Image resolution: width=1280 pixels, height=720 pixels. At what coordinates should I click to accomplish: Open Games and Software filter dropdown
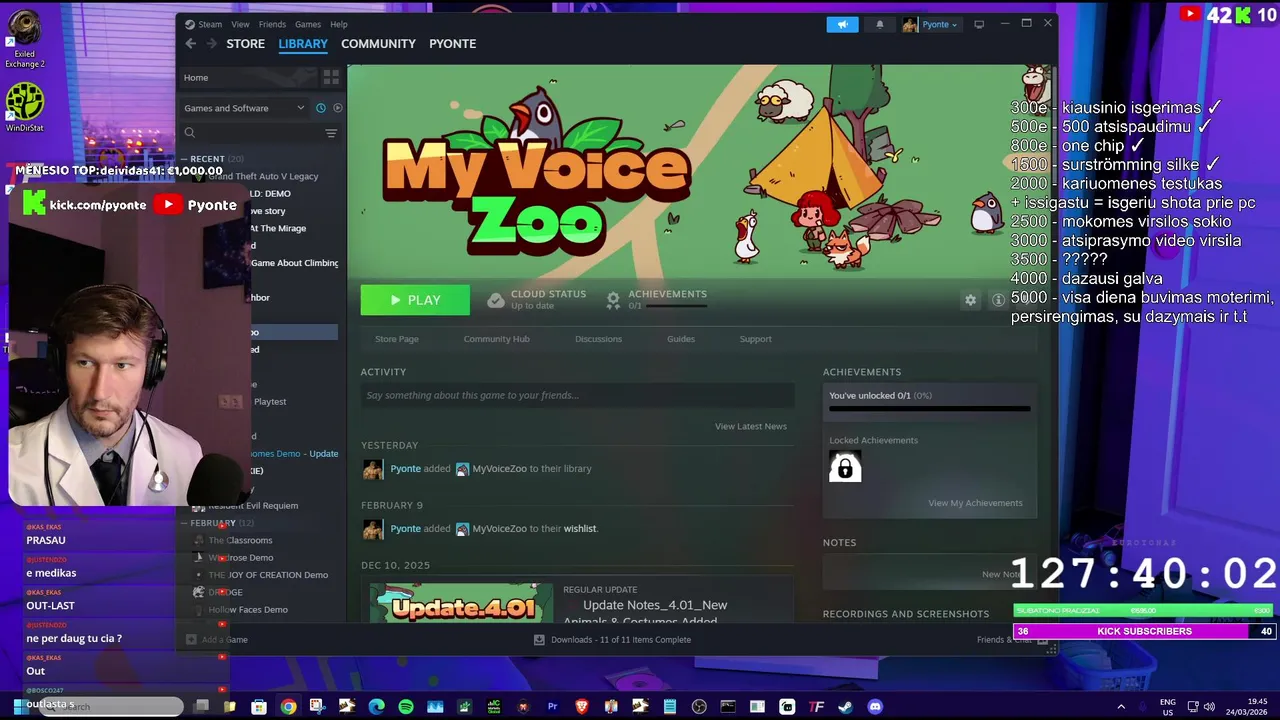click(244, 108)
